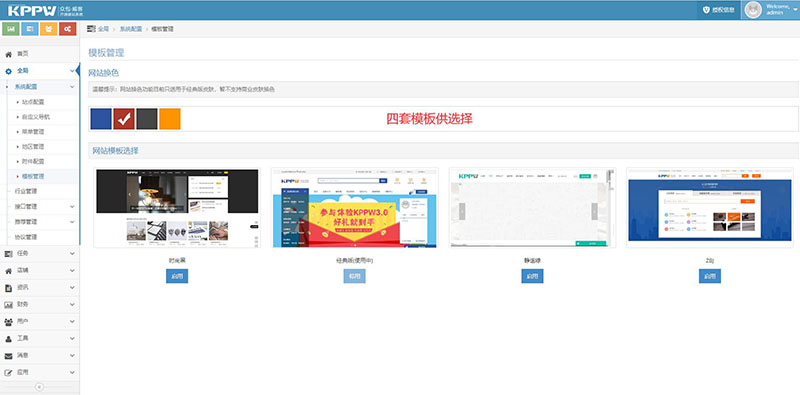Click the orange shortcut icon button
Viewport: 800px width, 395px height.
pos(48,29)
